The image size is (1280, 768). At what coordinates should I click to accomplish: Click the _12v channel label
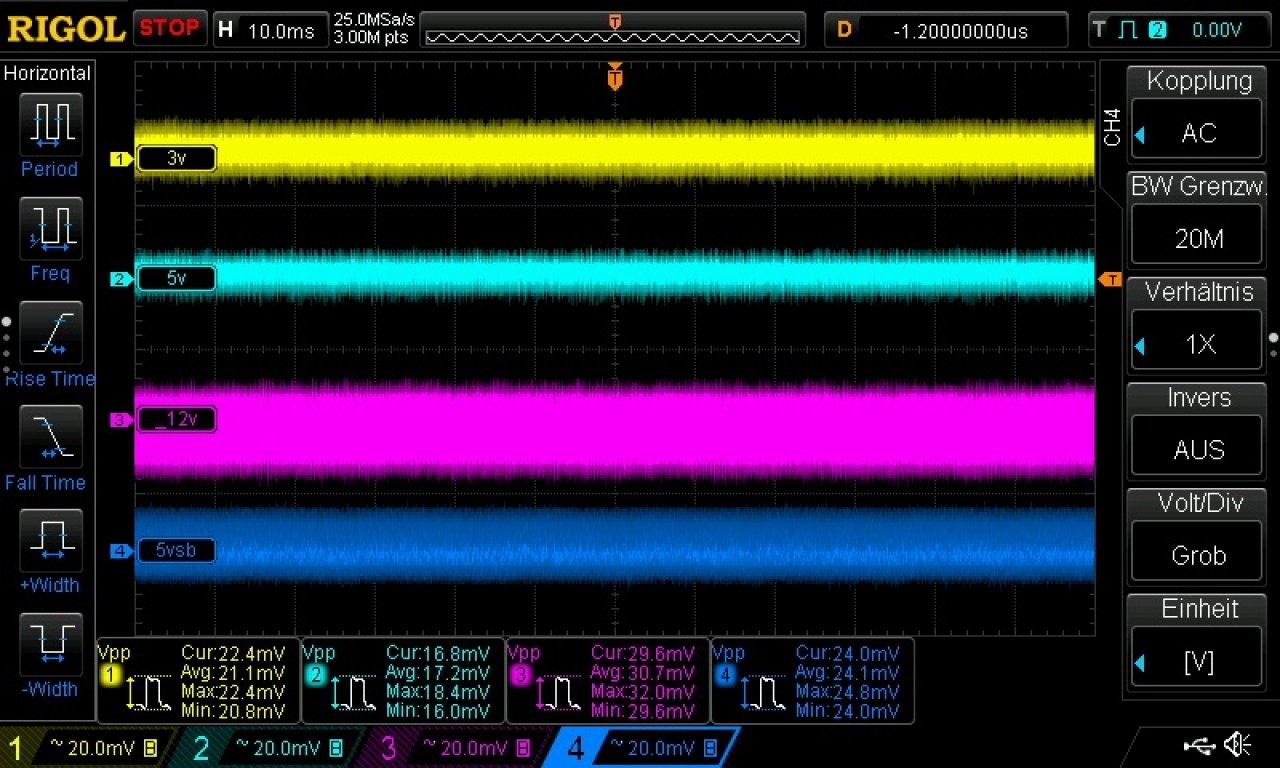point(176,420)
